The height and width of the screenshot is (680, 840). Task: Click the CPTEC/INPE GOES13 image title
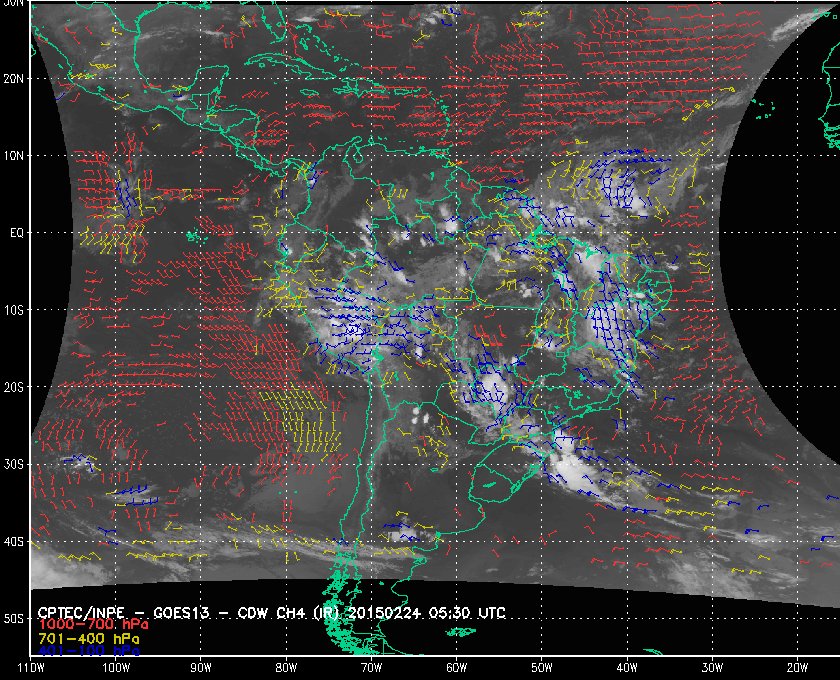tap(271, 612)
